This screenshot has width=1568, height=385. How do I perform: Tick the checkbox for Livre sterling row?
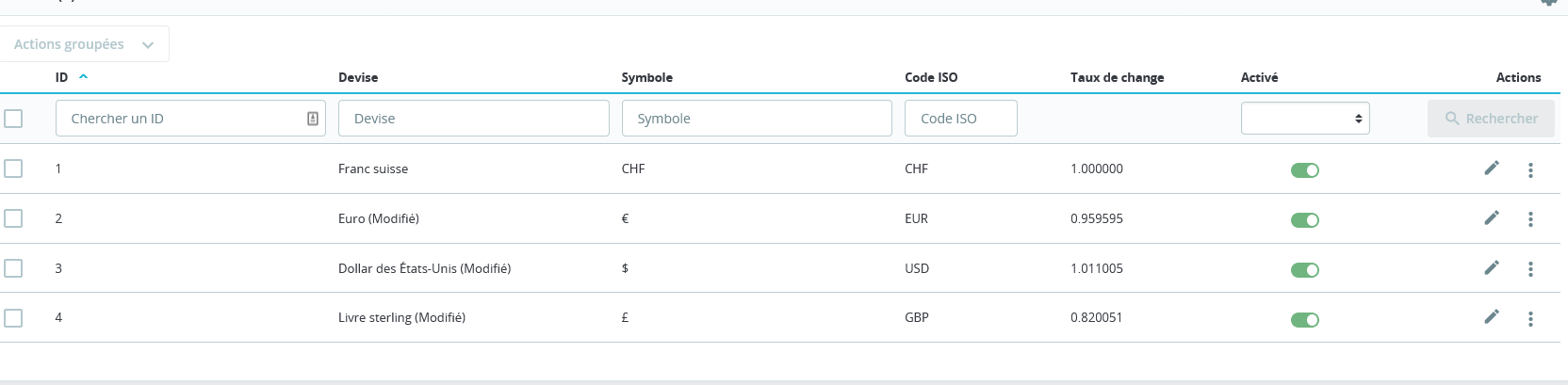pos(13,318)
